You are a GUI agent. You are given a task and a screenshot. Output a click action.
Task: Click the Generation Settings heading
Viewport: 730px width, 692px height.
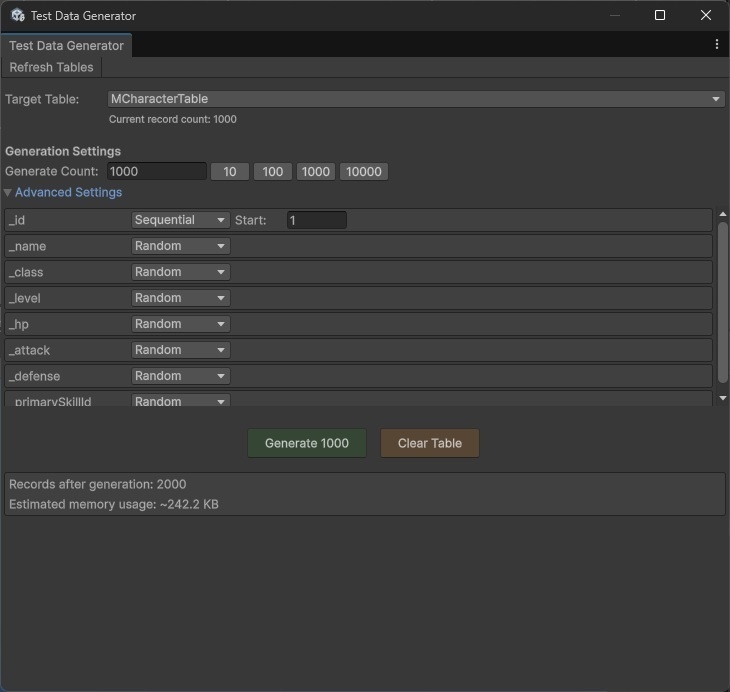point(63,151)
